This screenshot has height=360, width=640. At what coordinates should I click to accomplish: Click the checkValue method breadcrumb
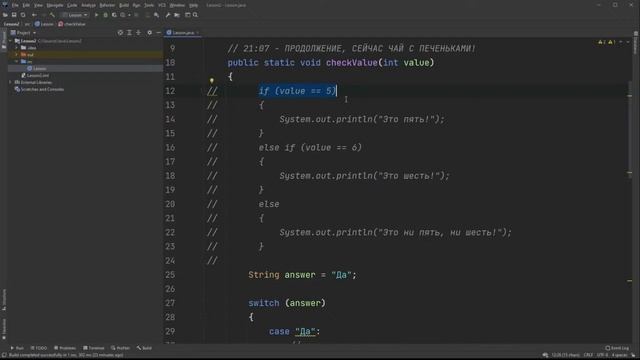(x=72, y=24)
